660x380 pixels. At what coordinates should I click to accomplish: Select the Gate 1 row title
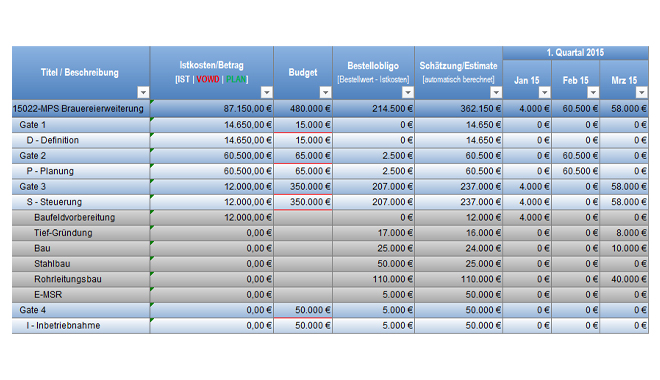click(32, 125)
